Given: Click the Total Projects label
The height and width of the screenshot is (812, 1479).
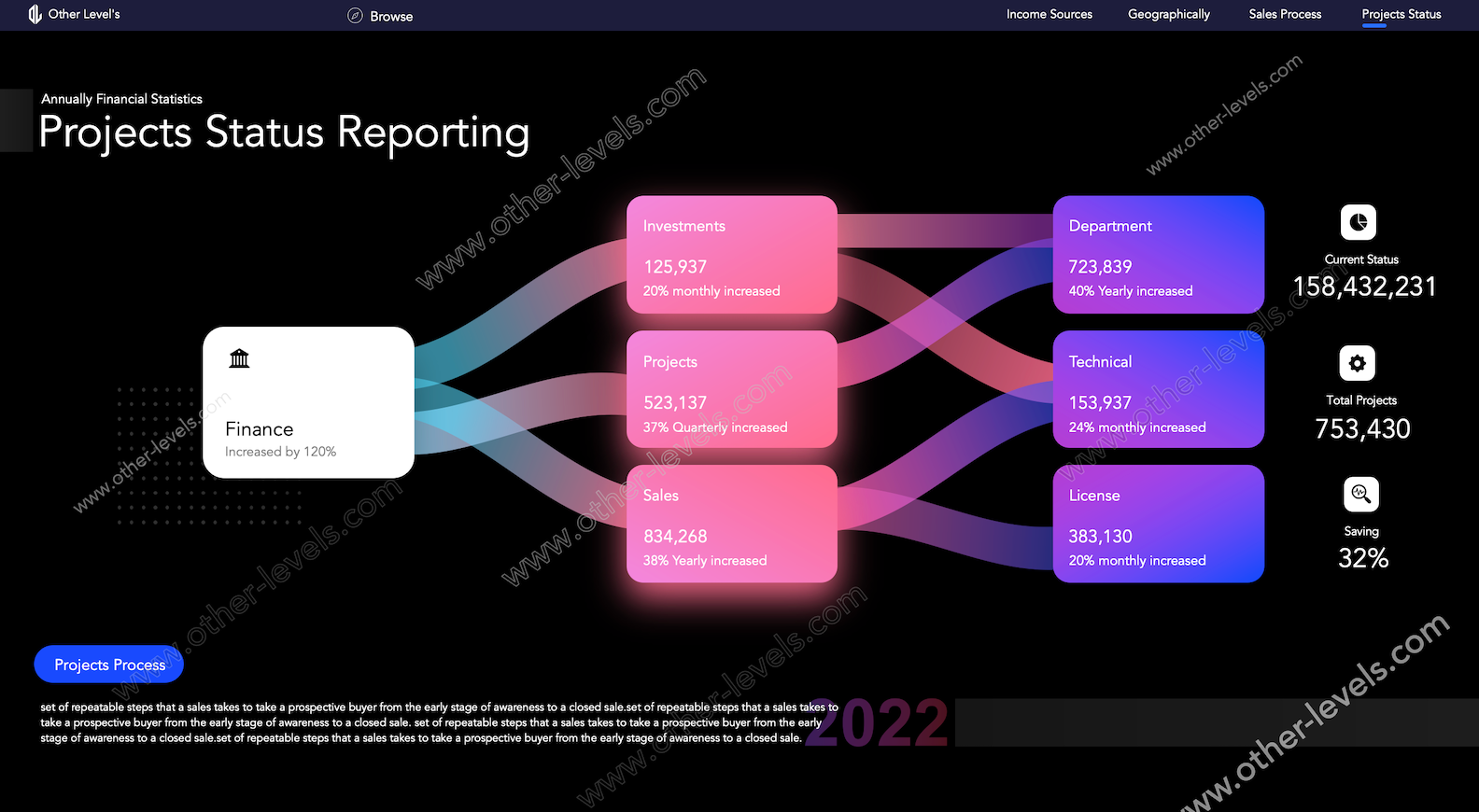Looking at the screenshot, I should 1361,400.
